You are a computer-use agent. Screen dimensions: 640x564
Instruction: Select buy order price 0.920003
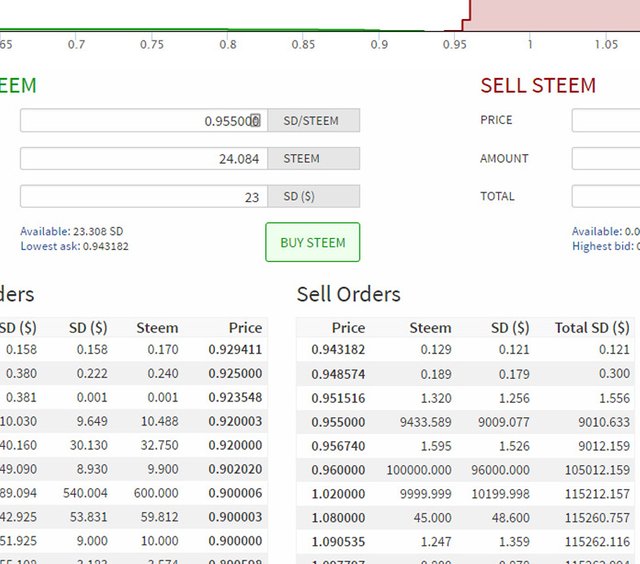tap(235, 421)
